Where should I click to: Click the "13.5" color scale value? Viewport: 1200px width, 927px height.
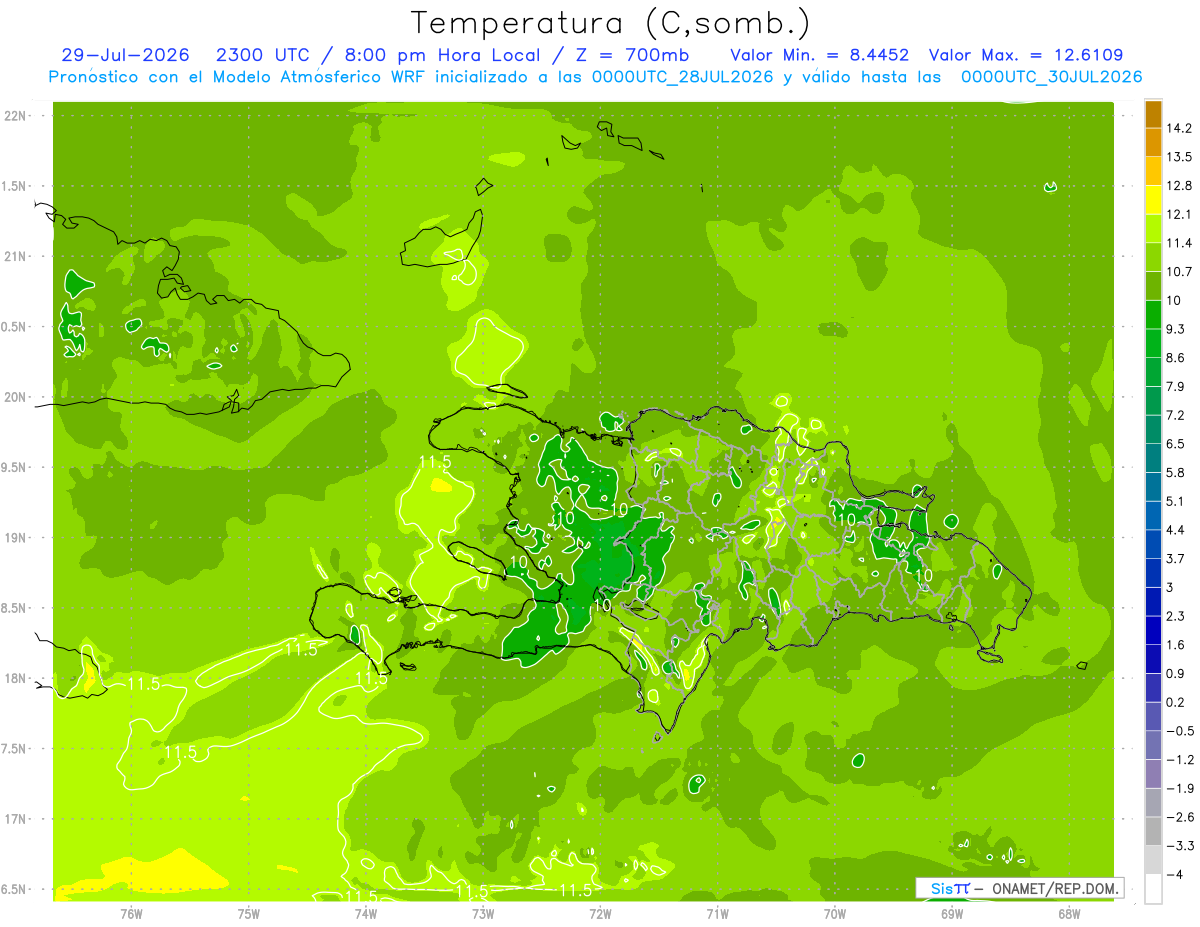tap(1179, 157)
